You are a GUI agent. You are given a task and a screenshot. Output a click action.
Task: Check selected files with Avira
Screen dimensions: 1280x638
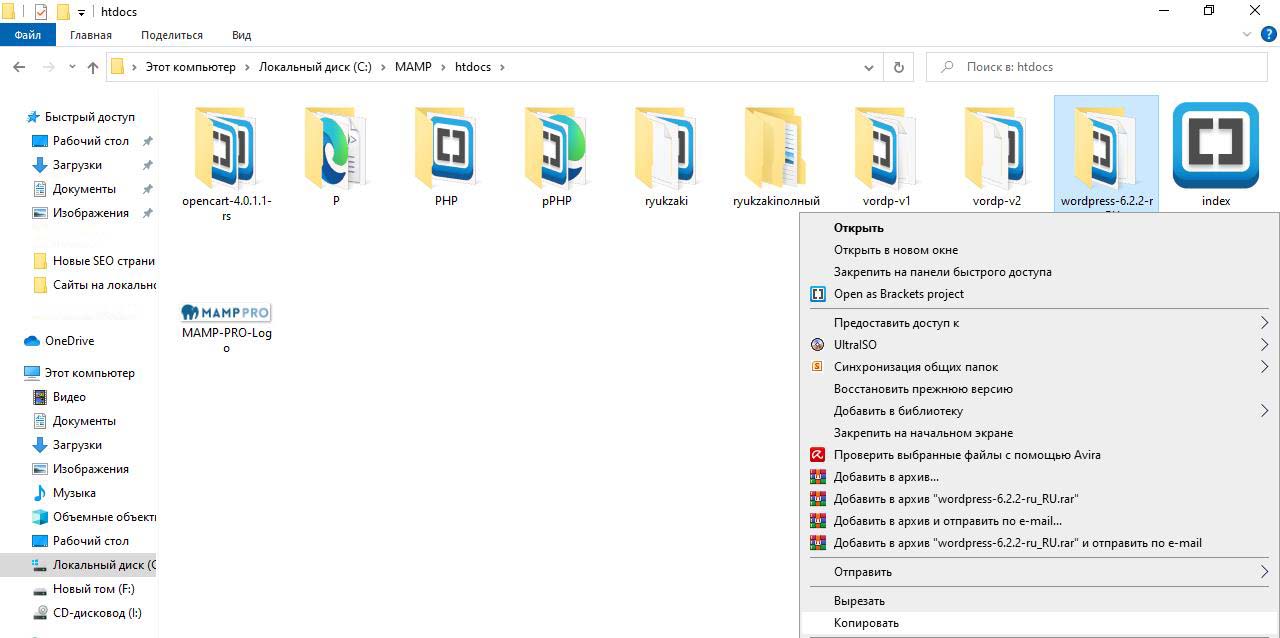pyautogui.click(x=966, y=455)
